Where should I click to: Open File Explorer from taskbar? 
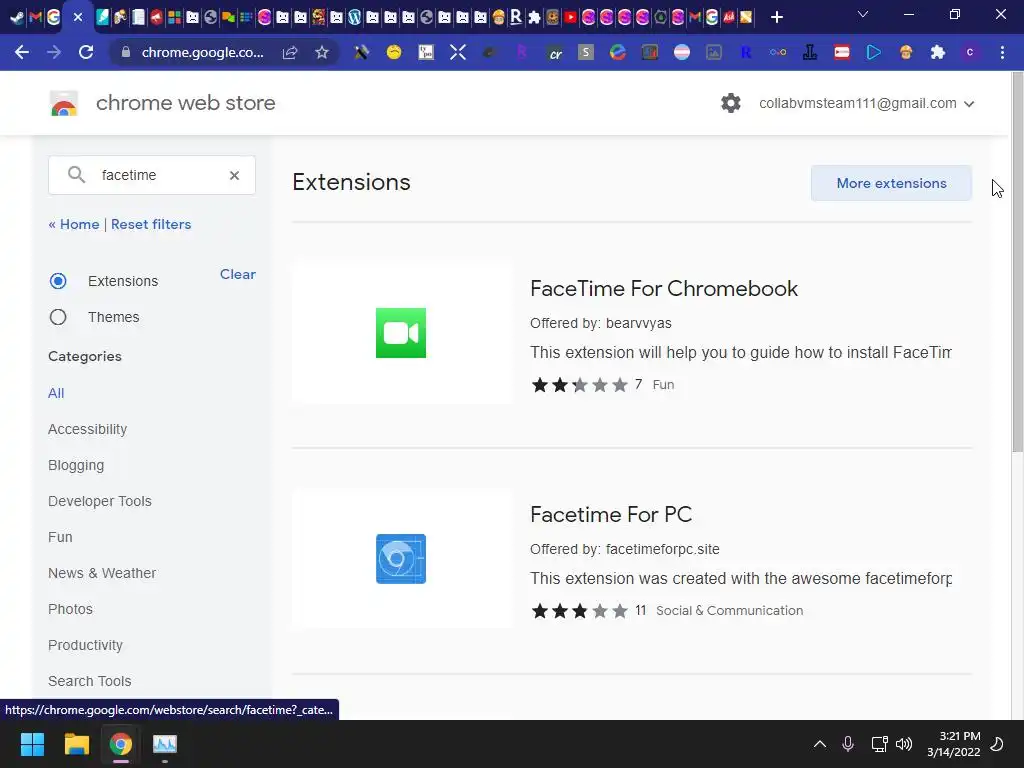[x=76, y=744]
